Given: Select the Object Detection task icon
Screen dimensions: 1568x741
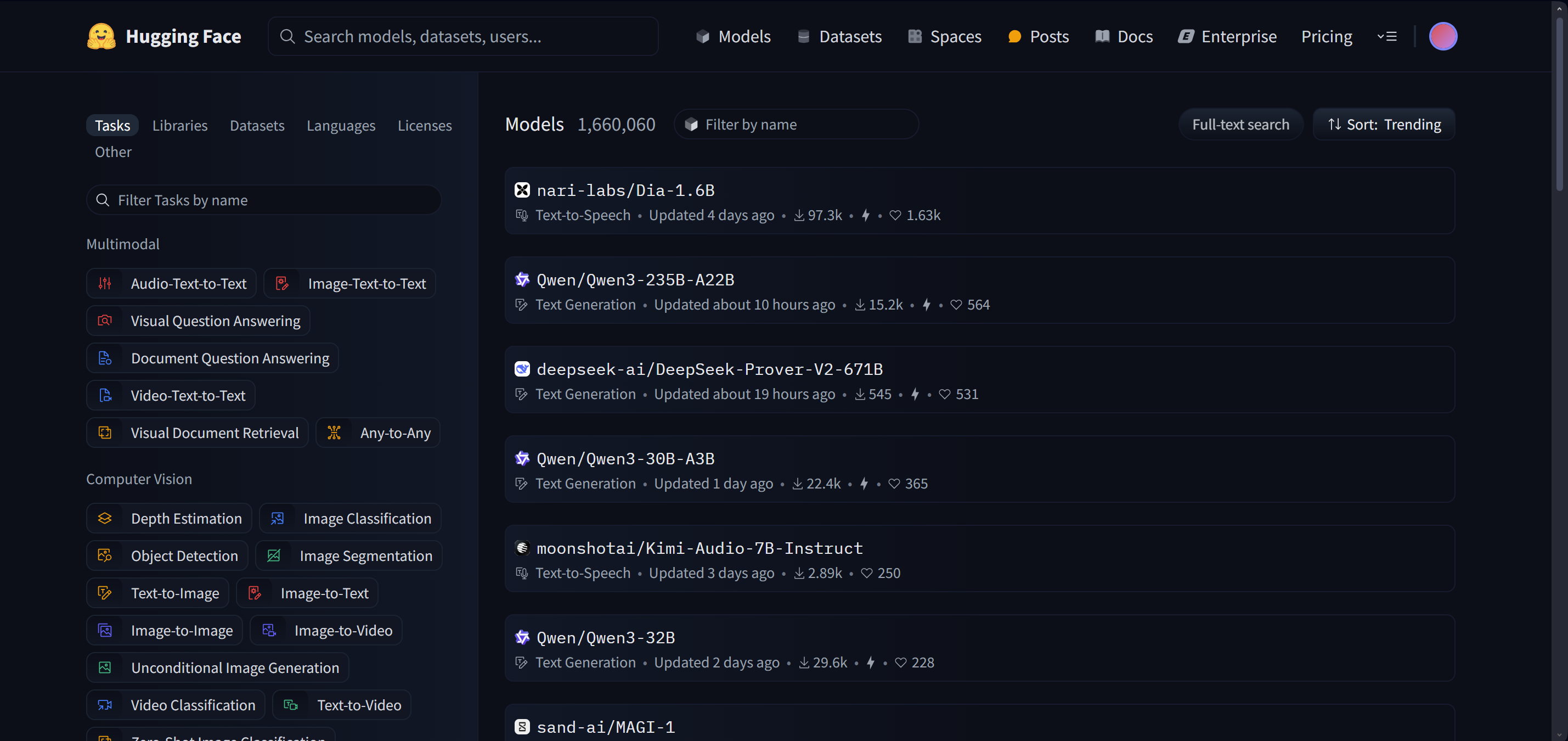Looking at the screenshot, I should point(105,555).
